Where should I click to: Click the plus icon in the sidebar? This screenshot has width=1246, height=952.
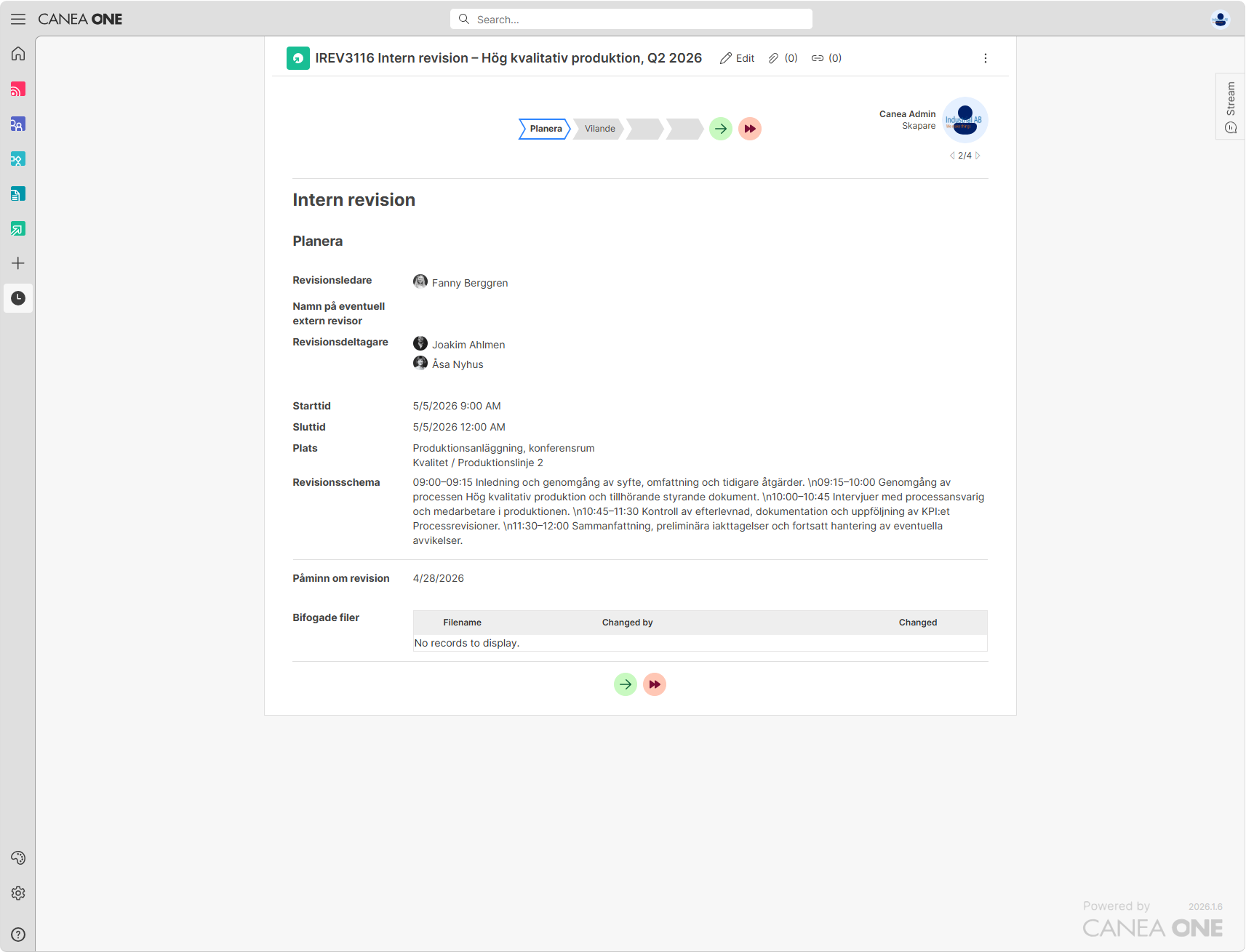[x=18, y=263]
